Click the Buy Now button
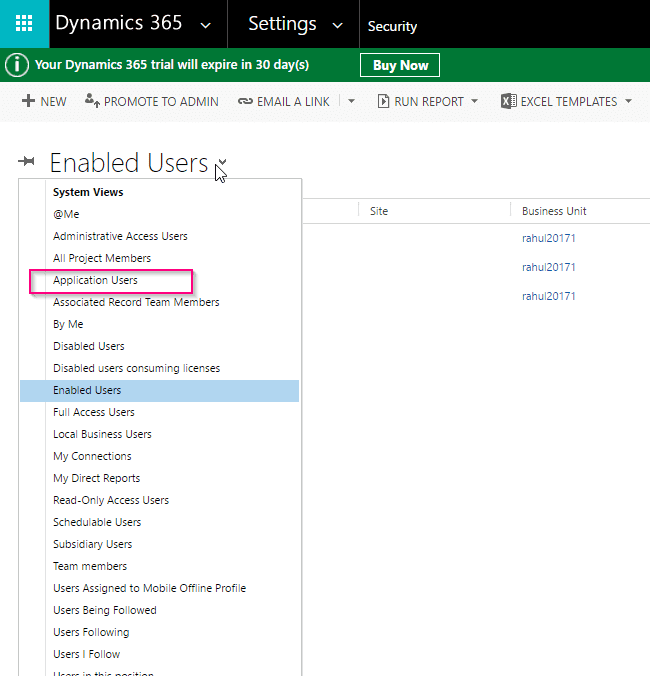Viewport: 650px width, 676px height. (x=400, y=65)
